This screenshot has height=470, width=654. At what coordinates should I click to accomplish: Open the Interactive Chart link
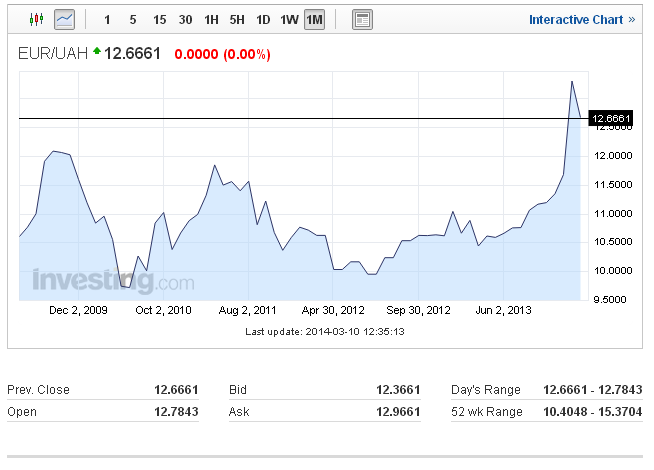(x=582, y=20)
